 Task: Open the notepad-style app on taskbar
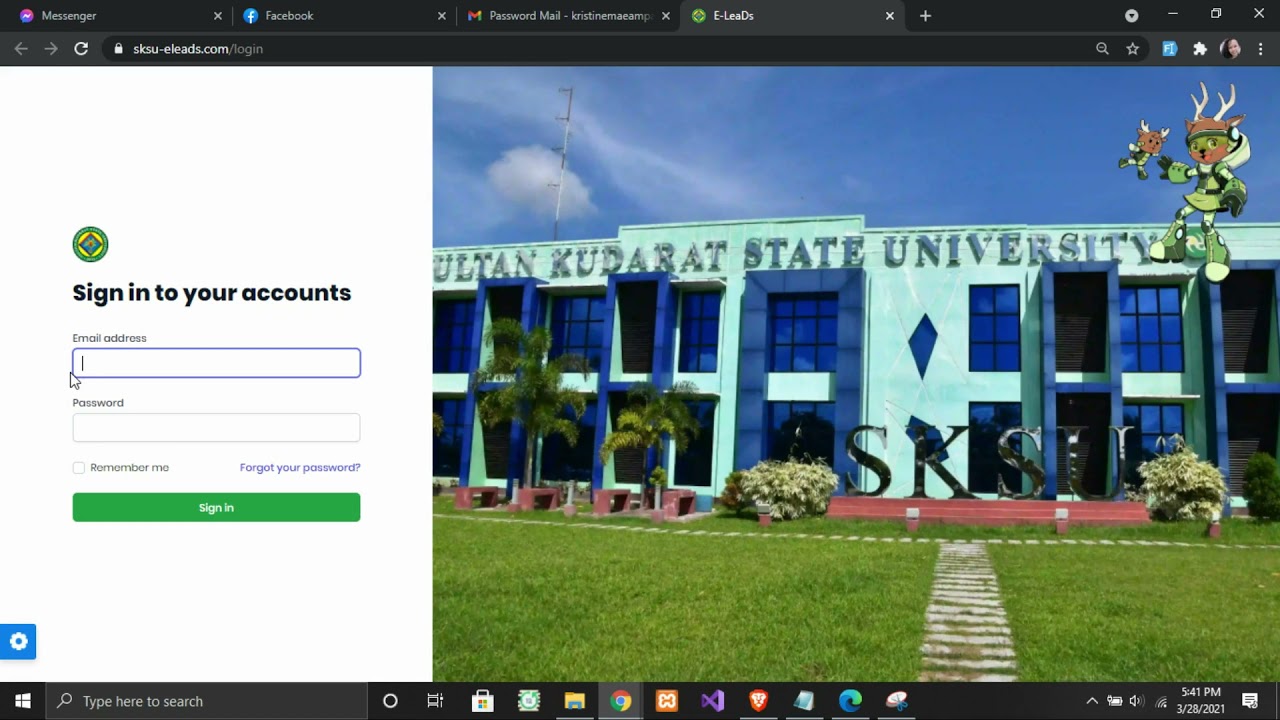[804, 701]
